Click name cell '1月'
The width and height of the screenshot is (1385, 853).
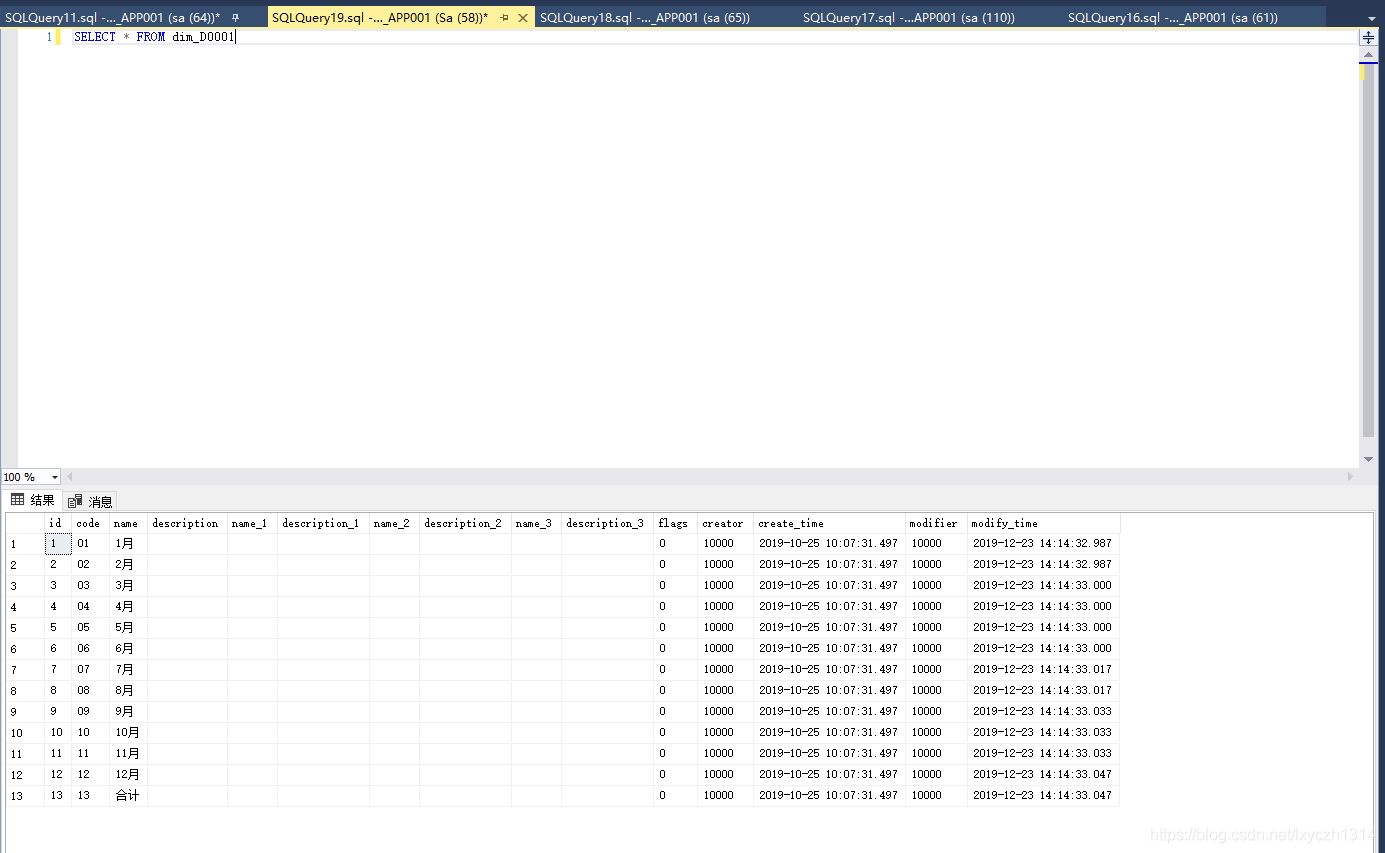point(128,544)
